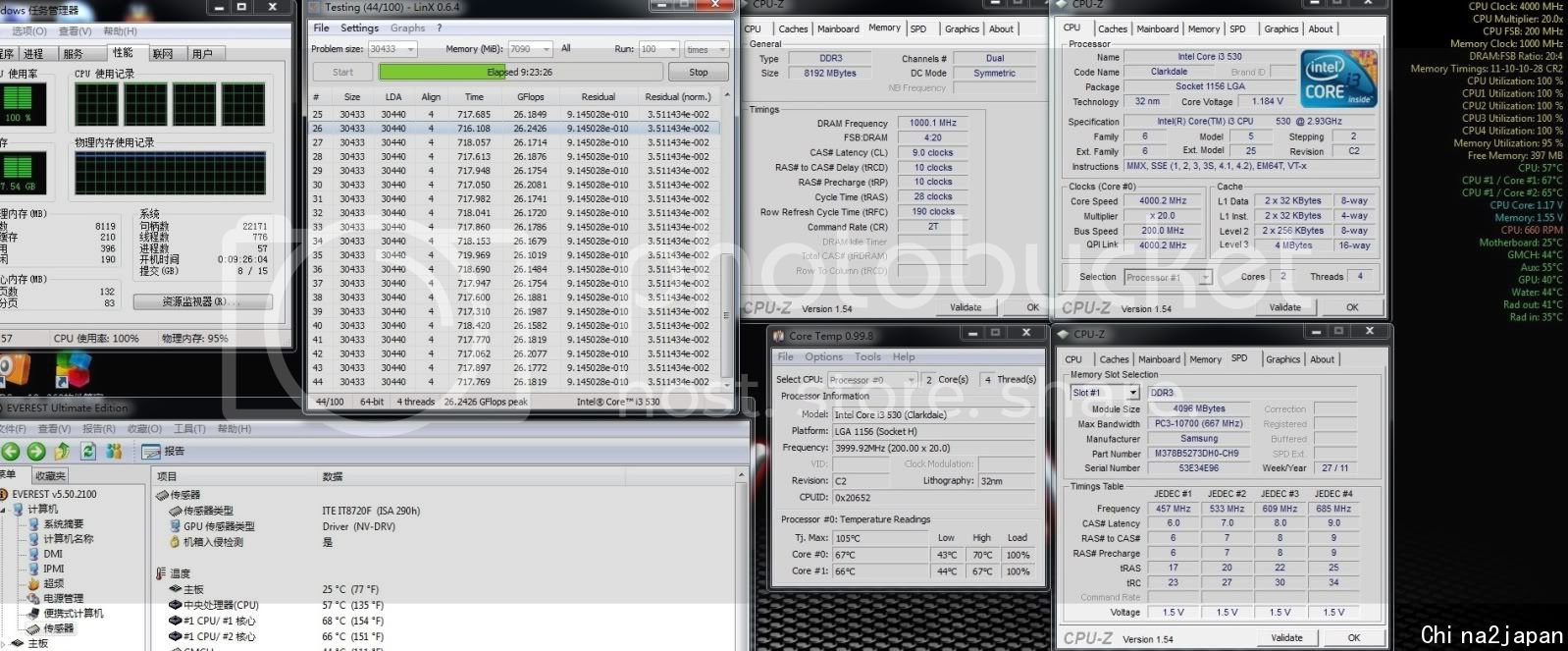Click the 机箱入侵检测 padlock icon
The height and width of the screenshot is (651, 1568).
pos(175,542)
